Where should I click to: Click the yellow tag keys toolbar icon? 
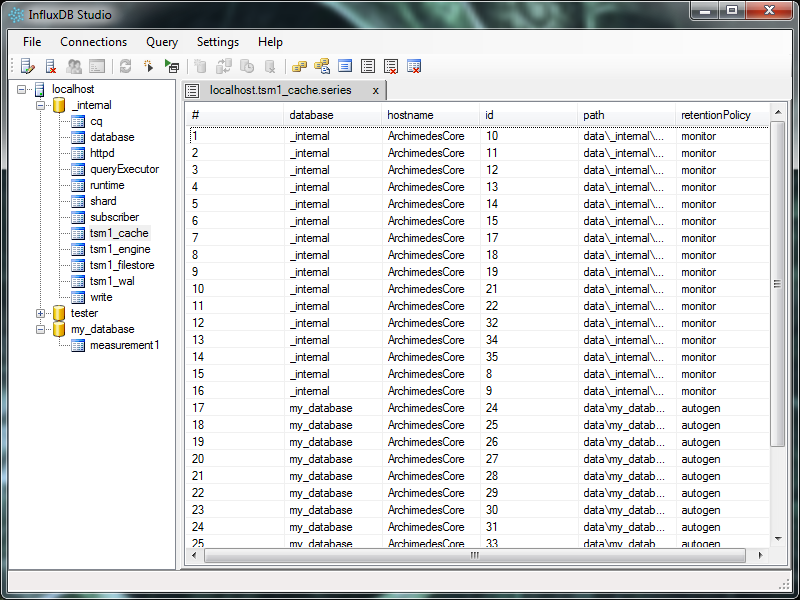point(299,66)
